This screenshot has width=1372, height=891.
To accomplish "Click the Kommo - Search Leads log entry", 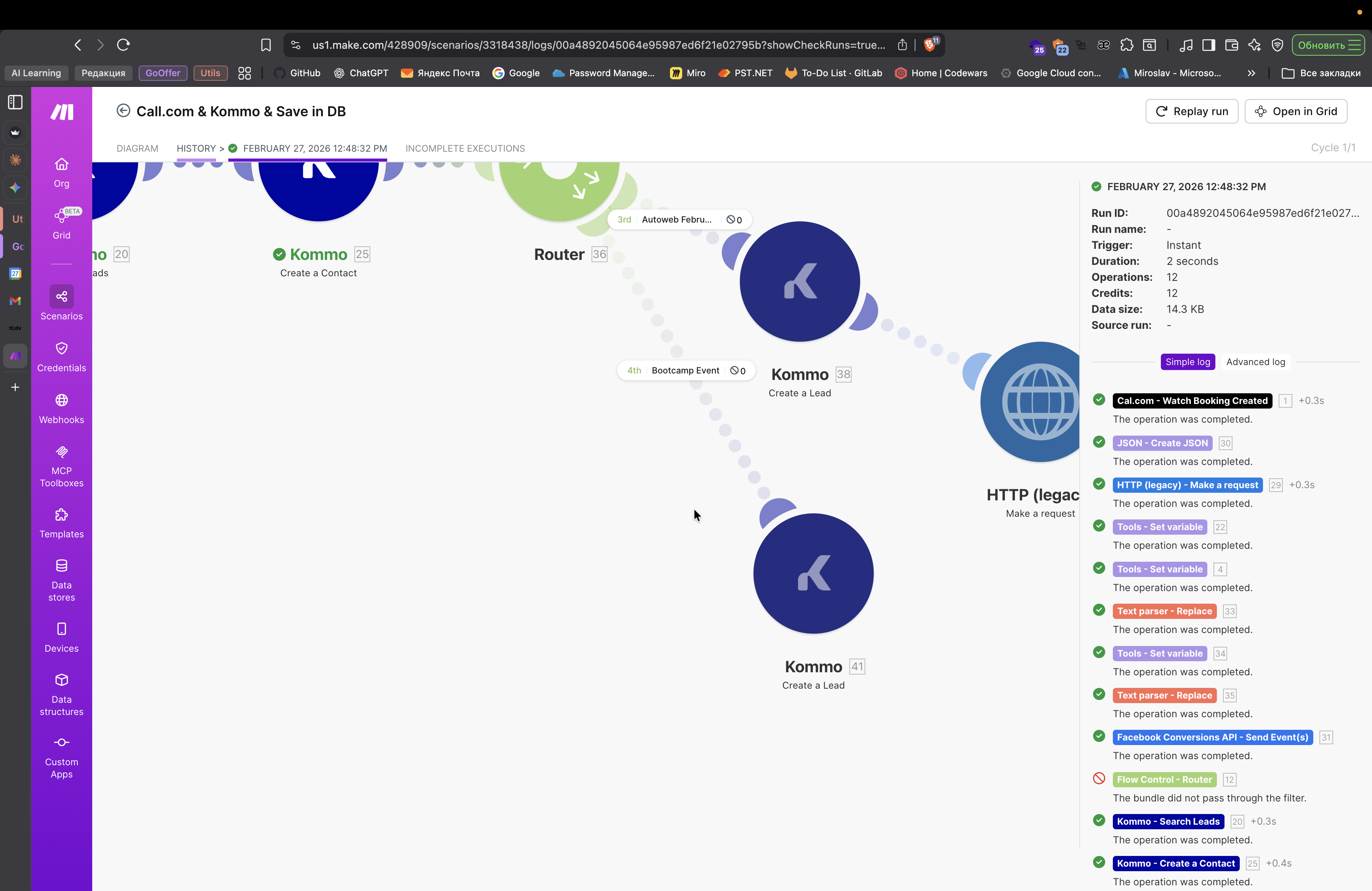I will (1168, 821).
